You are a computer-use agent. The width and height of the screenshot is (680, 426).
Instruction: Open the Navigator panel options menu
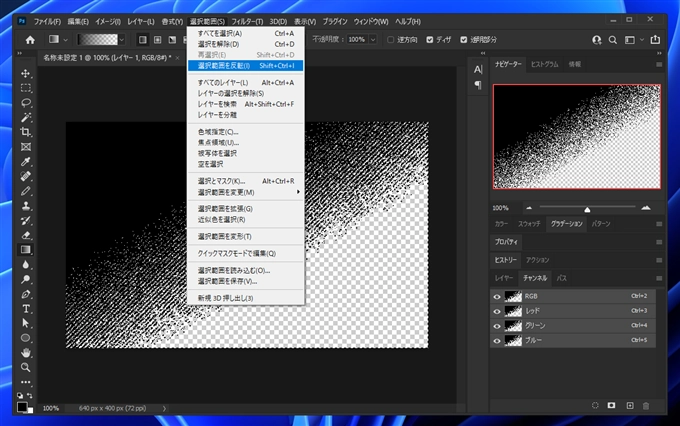point(657,64)
